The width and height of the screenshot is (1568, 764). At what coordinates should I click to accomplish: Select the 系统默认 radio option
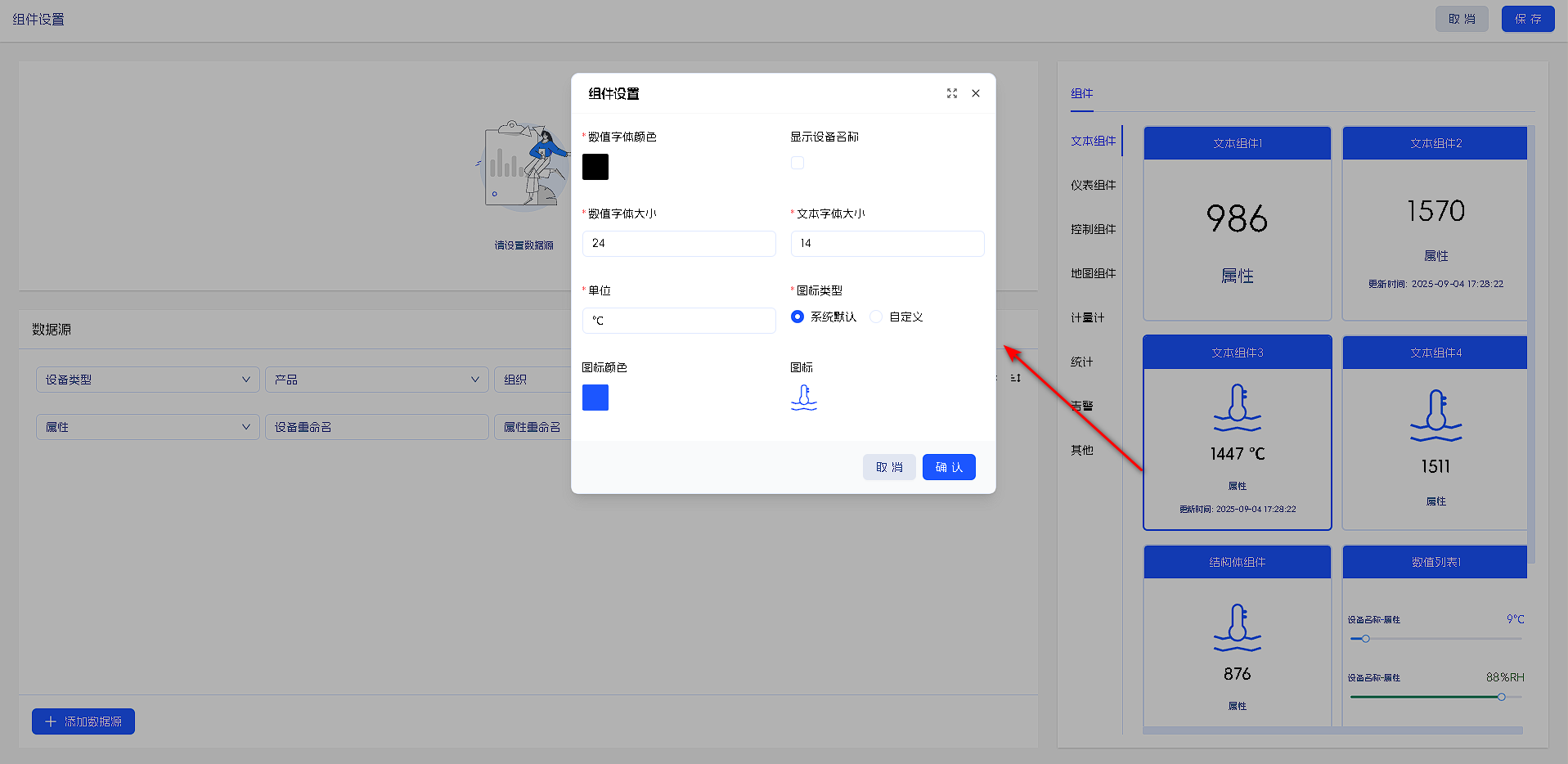coord(797,317)
